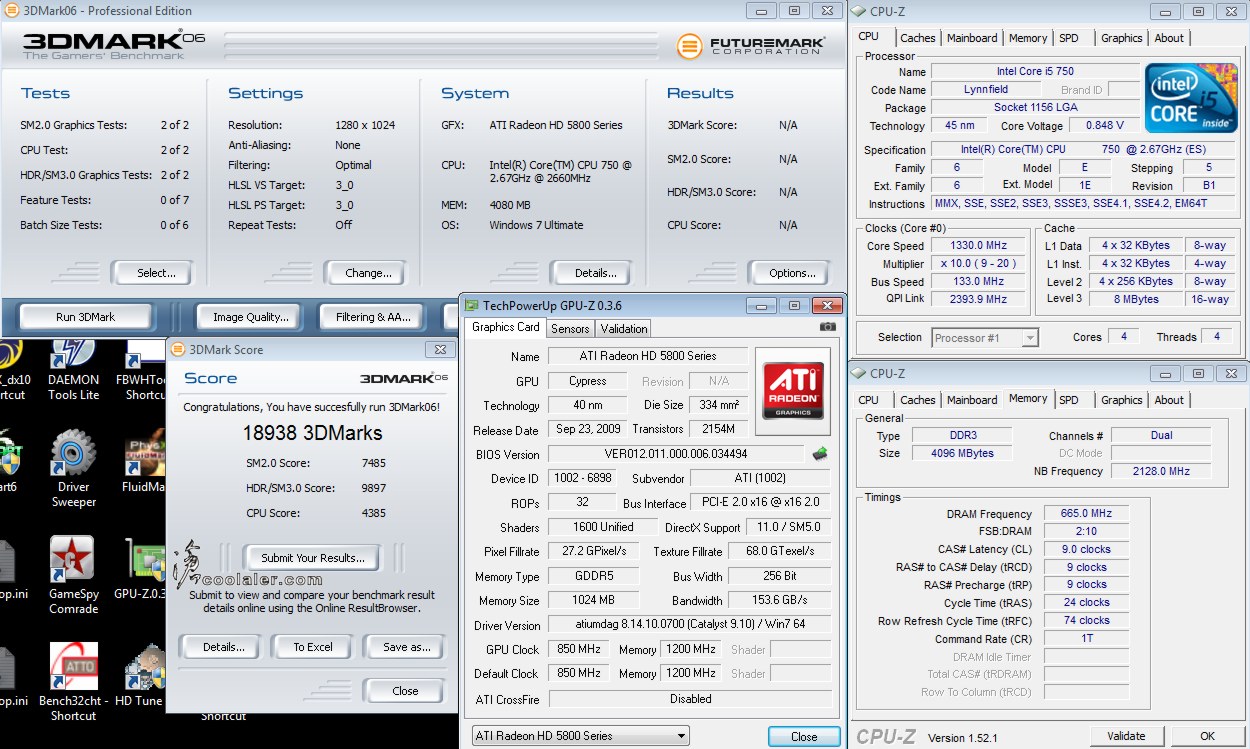Export the score with To Excel
This screenshot has height=749, width=1250.
[x=313, y=647]
